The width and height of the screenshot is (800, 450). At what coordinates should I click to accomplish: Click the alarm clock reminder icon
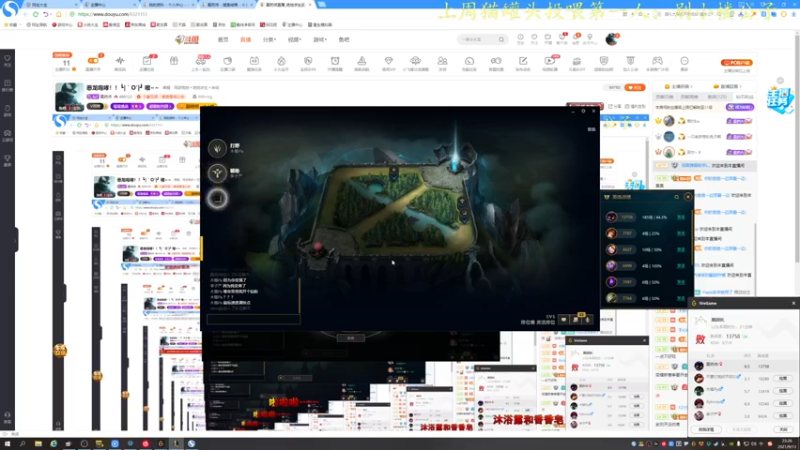335,61
